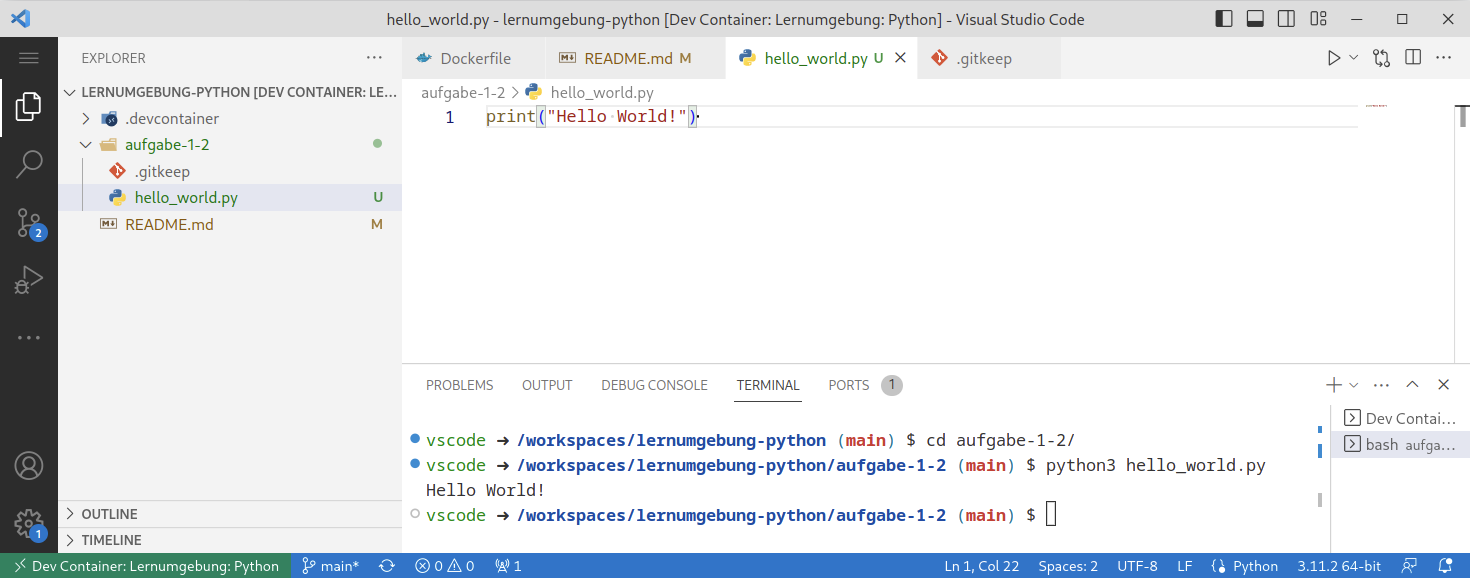Open the Manage gear icon
The width and height of the screenshot is (1470, 578).
coord(29,523)
